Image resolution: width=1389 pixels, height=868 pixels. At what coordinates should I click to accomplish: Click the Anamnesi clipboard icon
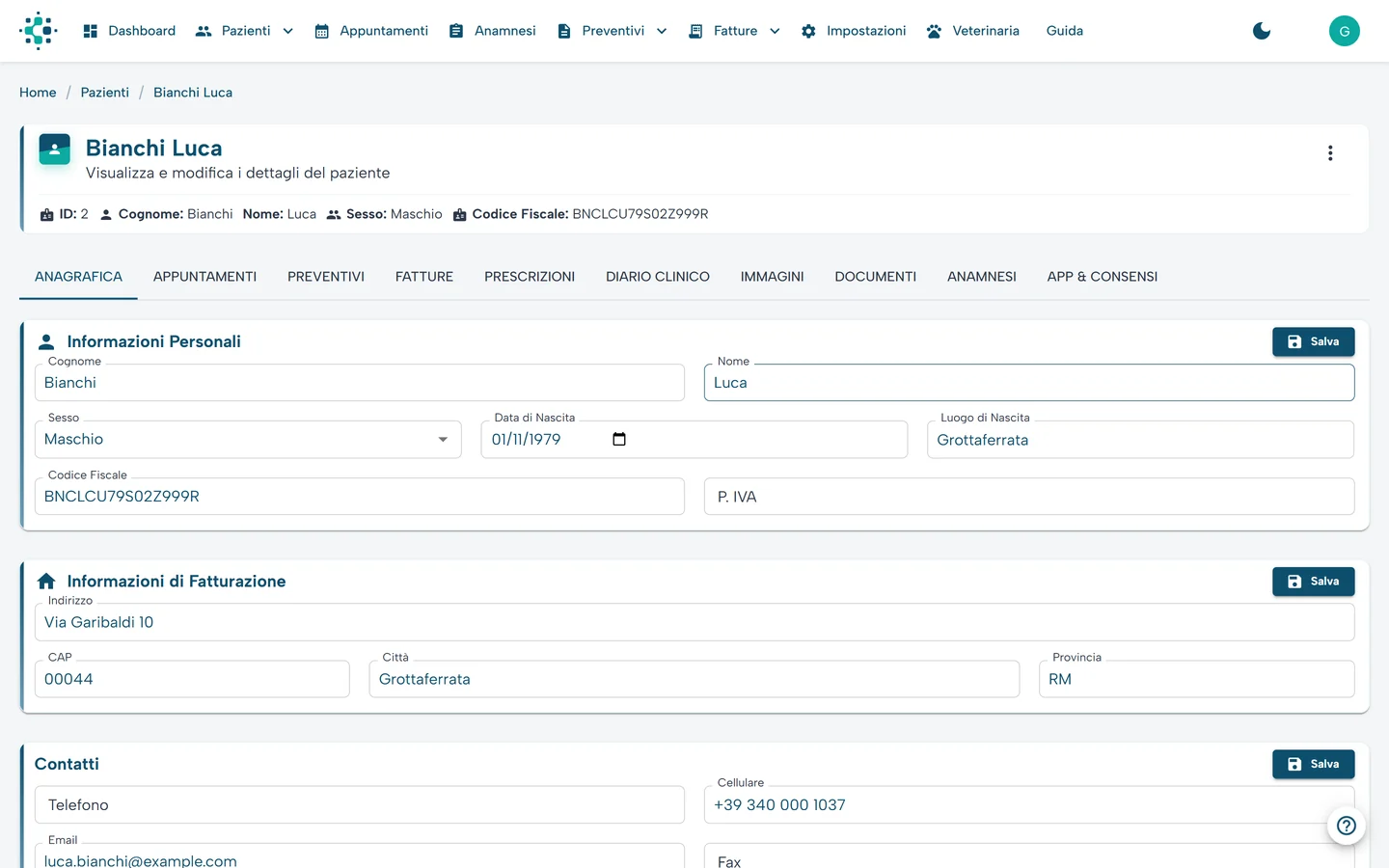click(x=456, y=31)
